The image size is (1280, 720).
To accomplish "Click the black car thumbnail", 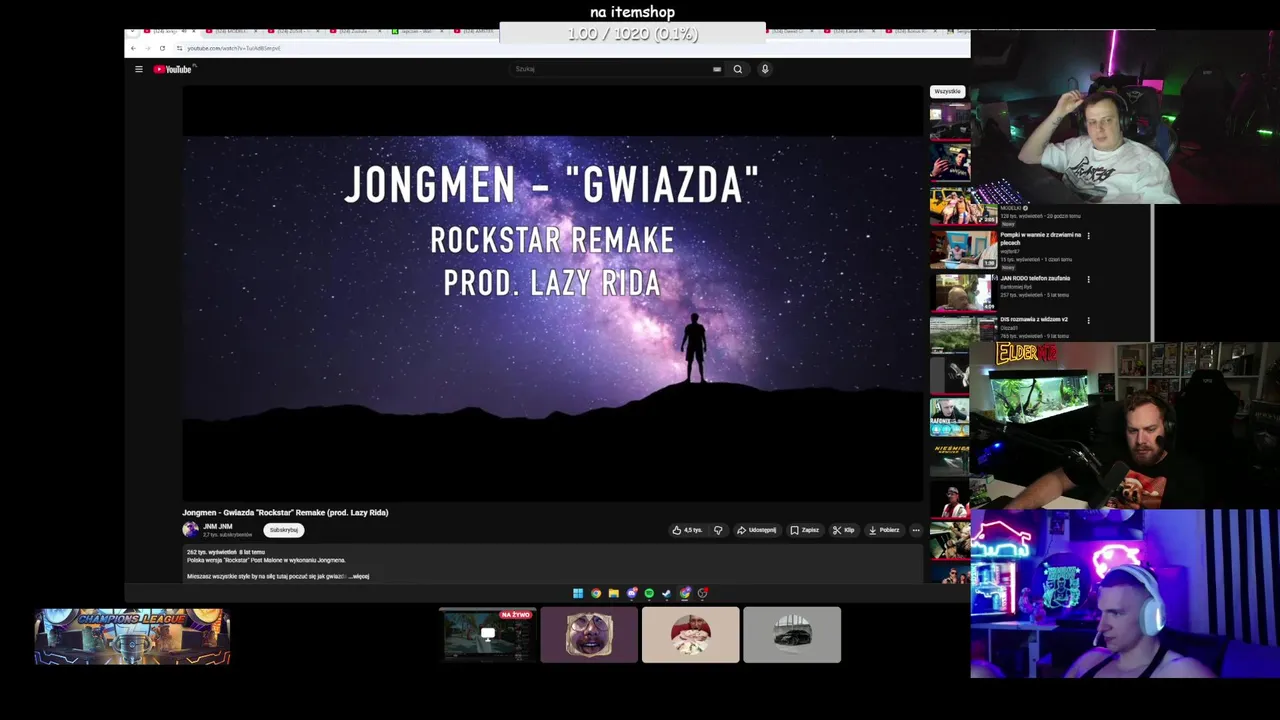I will [792, 635].
